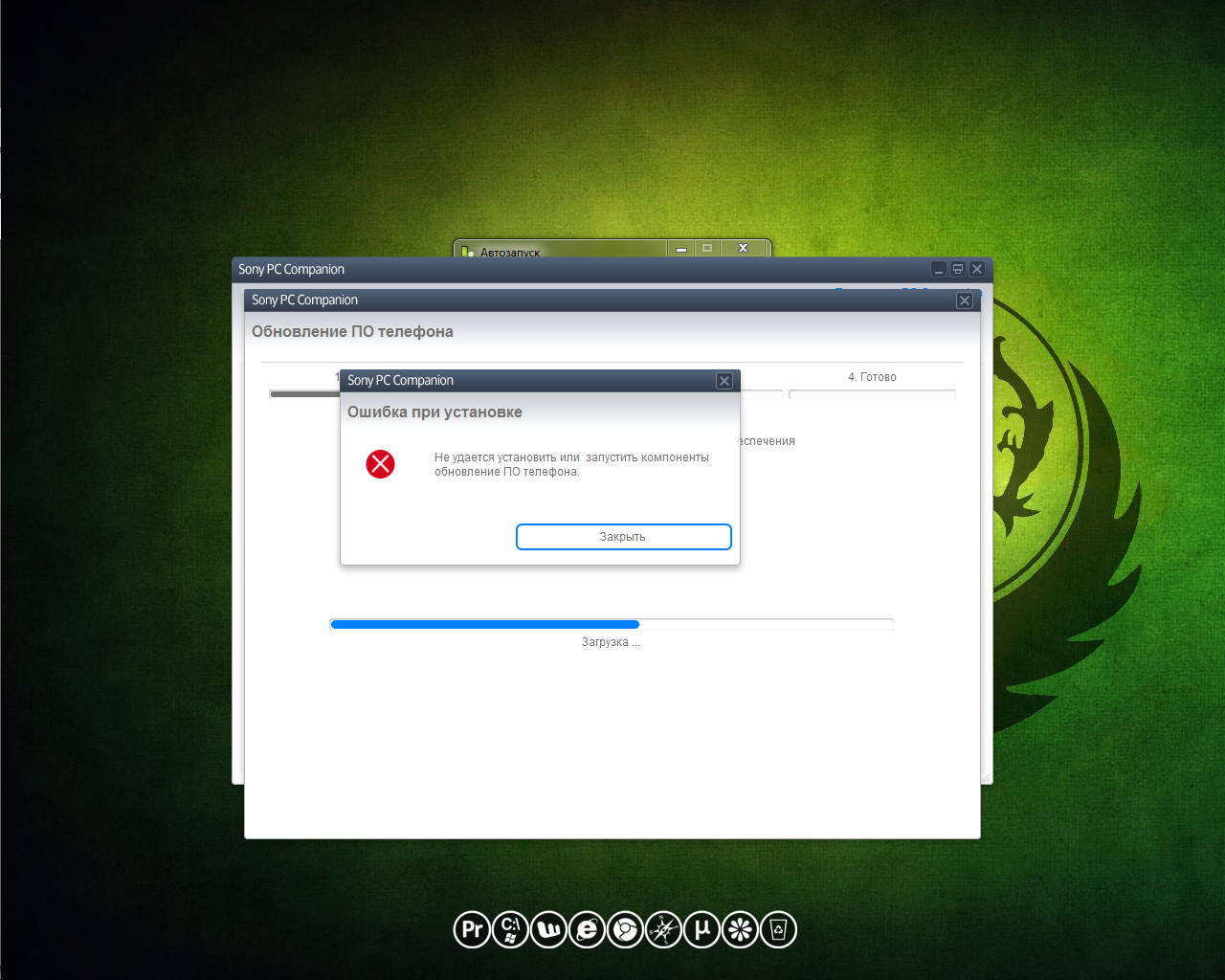This screenshot has width=1225, height=980.
Task: Close the Автозапуск window
Action: pyautogui.click(x=743, y=249)
